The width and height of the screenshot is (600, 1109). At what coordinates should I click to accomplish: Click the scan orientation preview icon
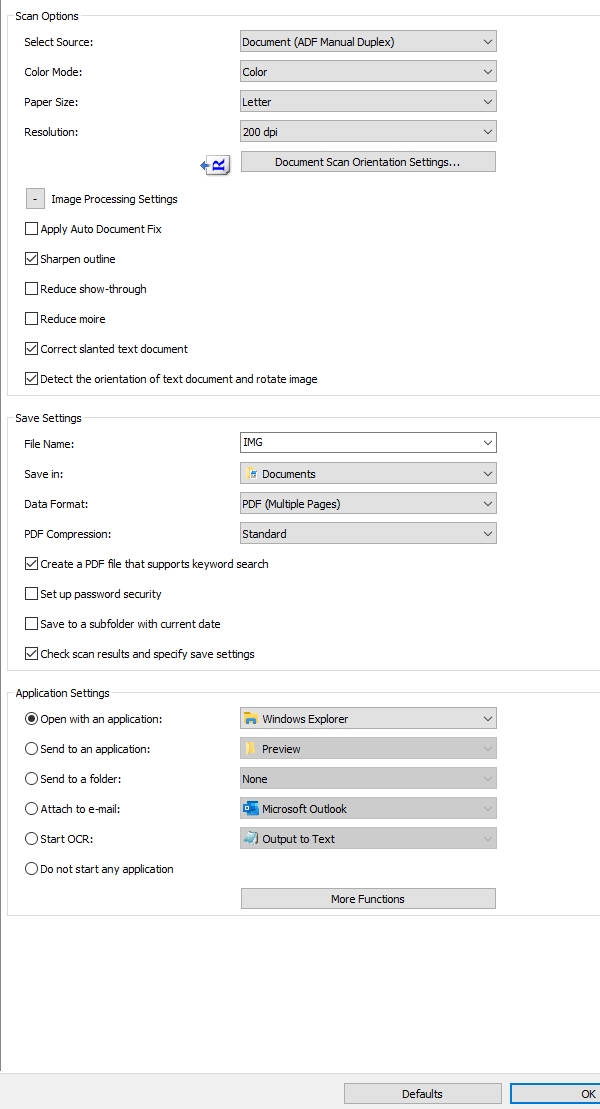tap(217, 164)
